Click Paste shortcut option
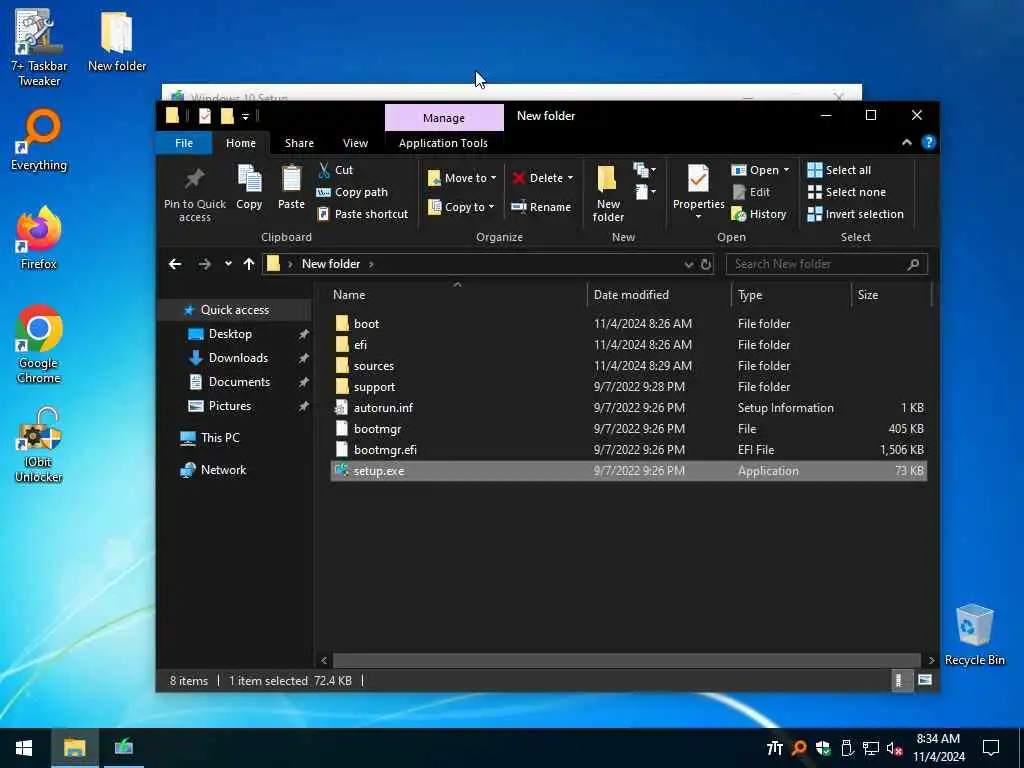The height and width of the screenshot is (768, 1024). pyautogui.click(x=362, y=214)
